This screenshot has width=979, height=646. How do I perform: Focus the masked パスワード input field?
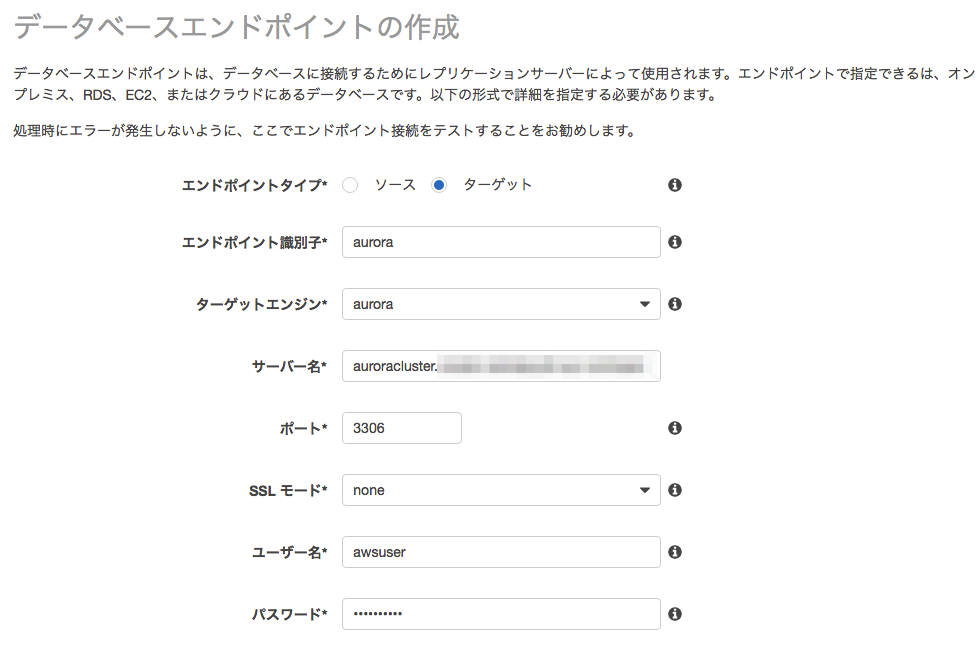pyautogui.click(x=500, y=614)
